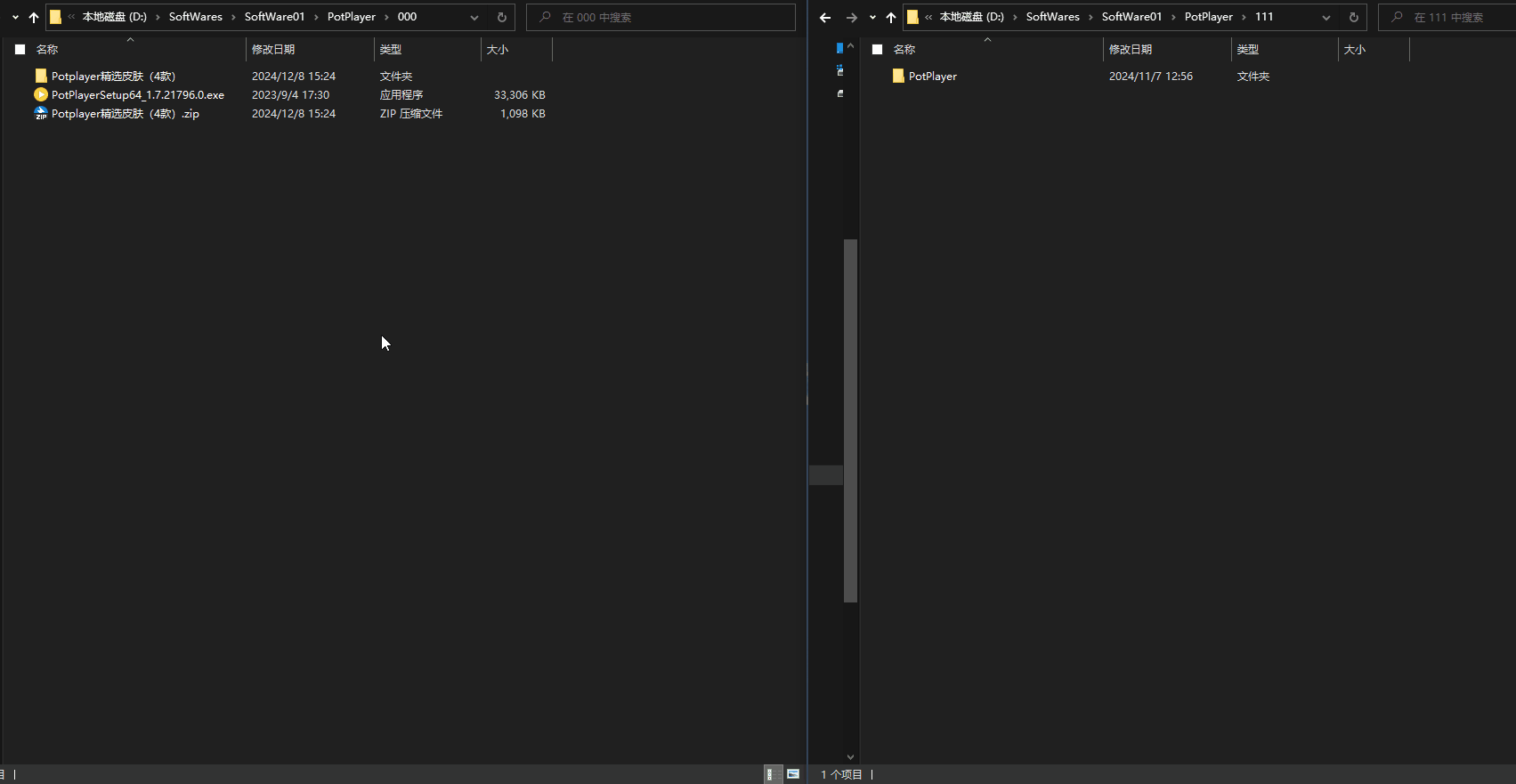Sort right window by 大小 column
The image size is (1516, 784).
(1355, 50)
